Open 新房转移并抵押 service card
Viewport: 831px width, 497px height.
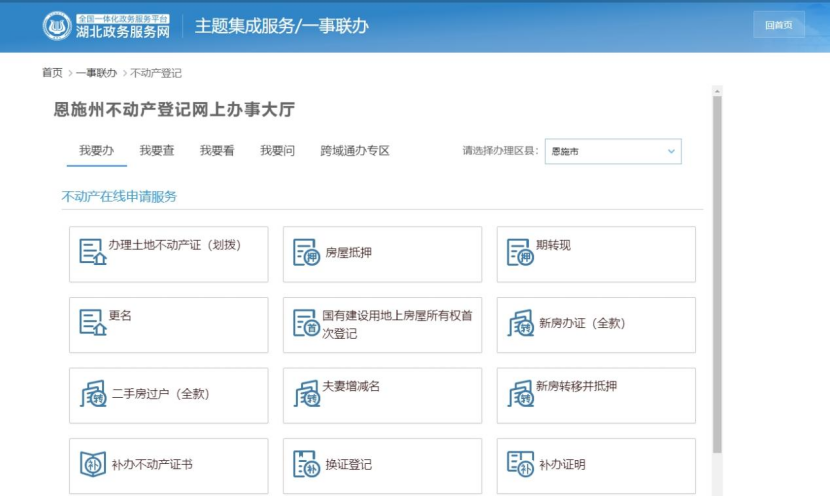pyautogui.click(x=596, y=395)
